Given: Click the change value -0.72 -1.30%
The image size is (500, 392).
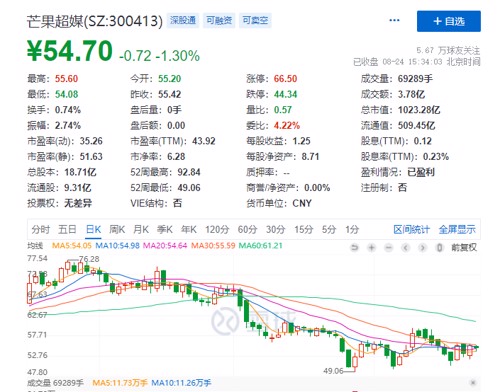Looking at the screenshot, I should click(x=160, y=56).
